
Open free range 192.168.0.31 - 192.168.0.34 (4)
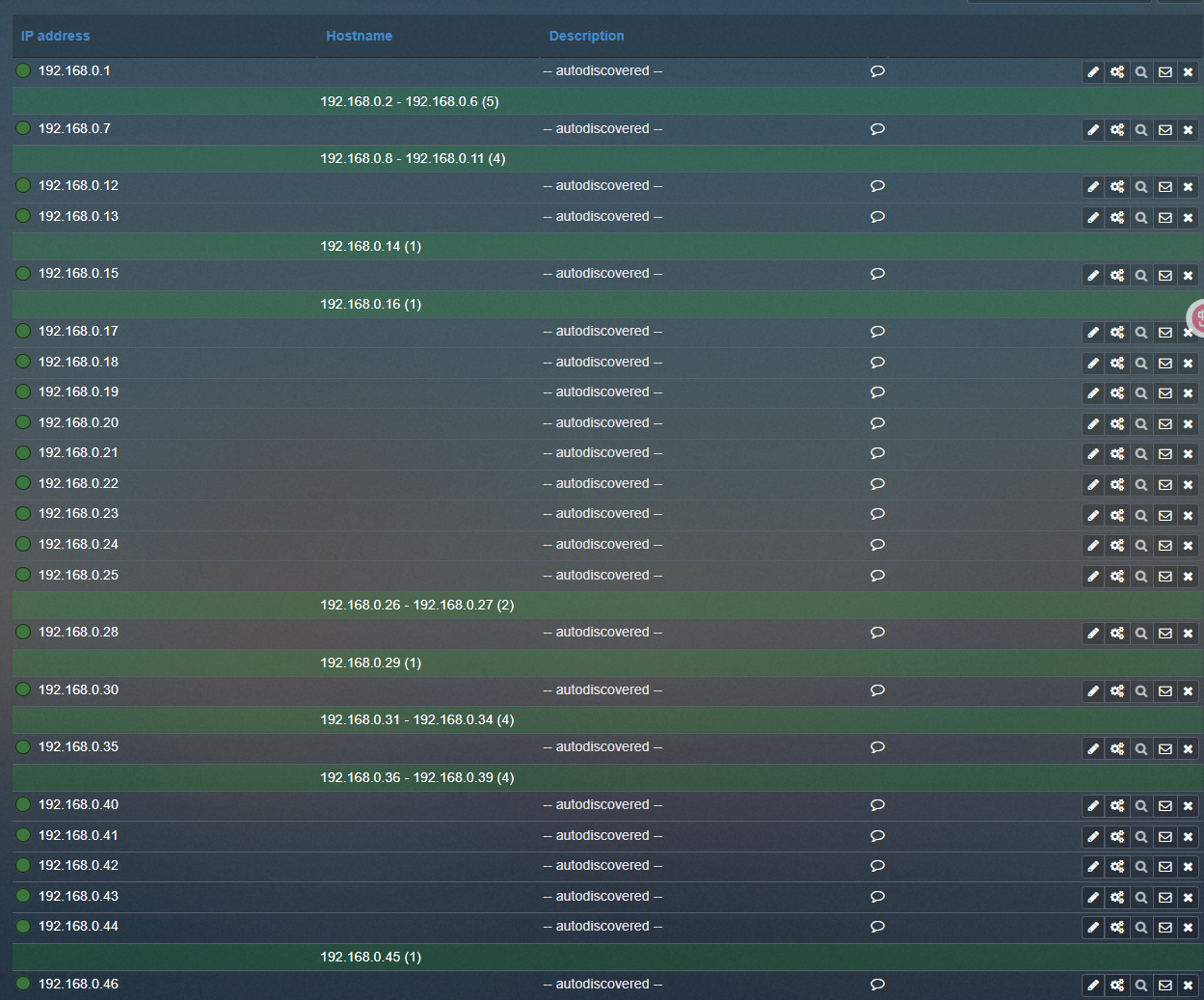click(416, 719)
